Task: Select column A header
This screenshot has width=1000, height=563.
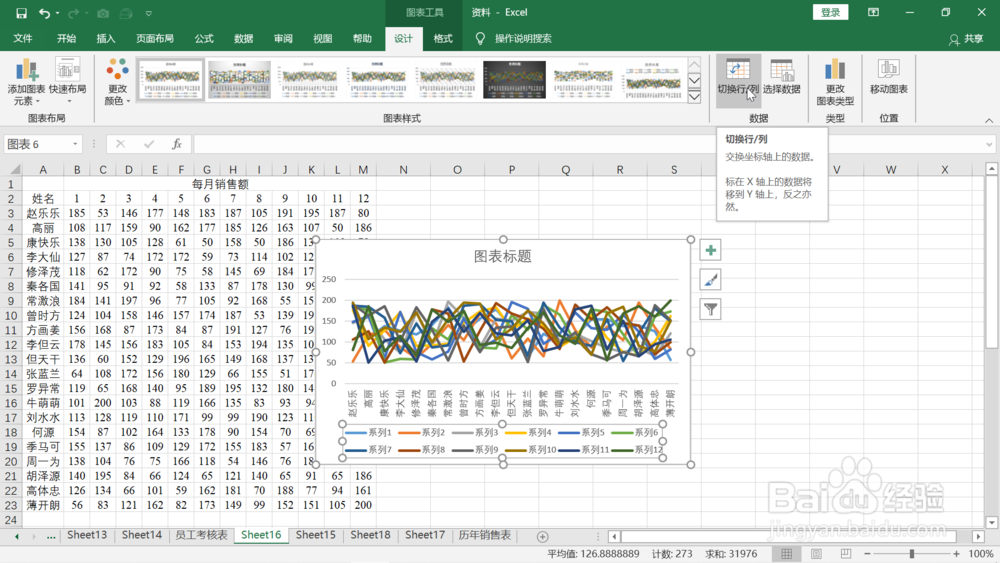Action: tap(43, 170)
